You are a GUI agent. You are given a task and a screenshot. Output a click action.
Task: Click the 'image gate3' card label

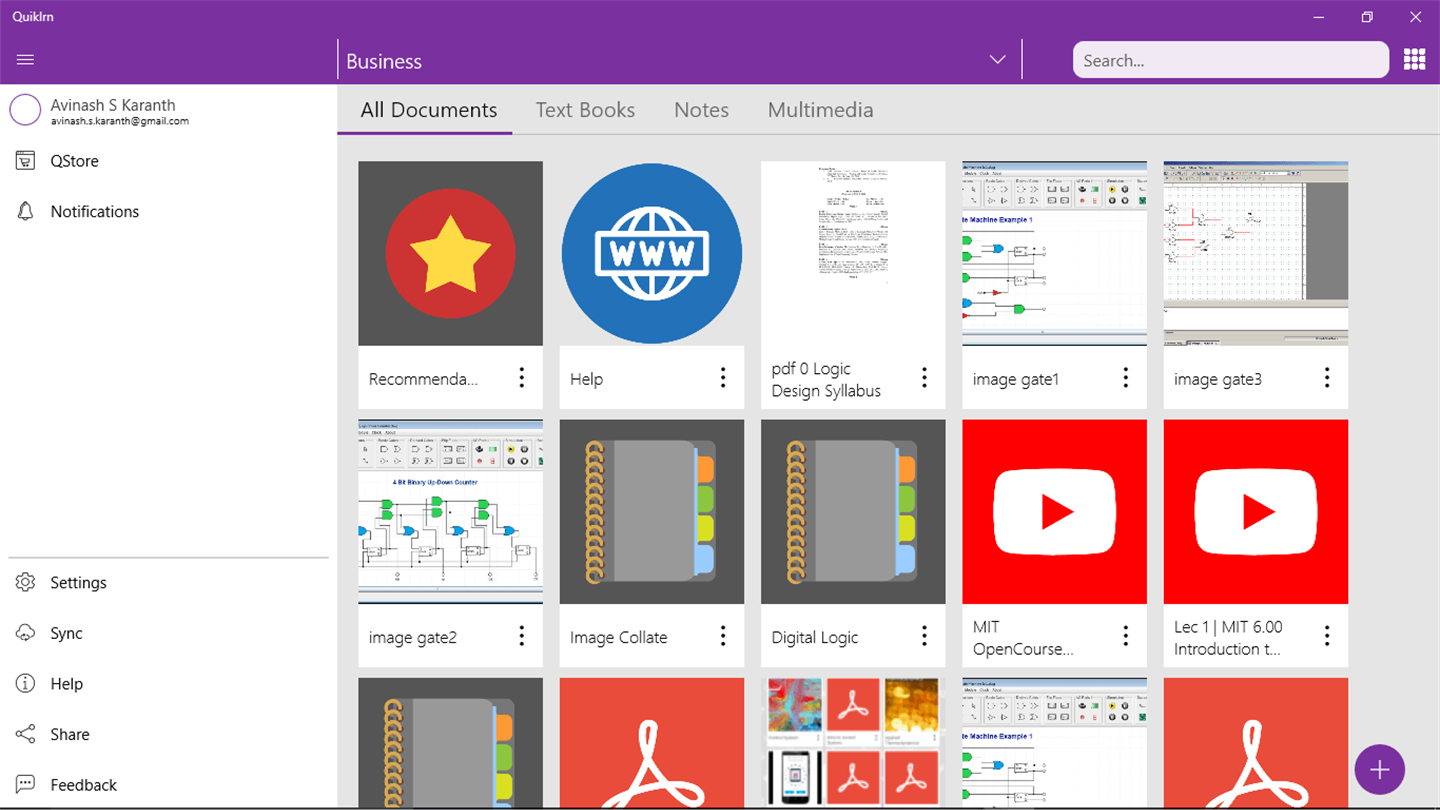(x=1218, y=379)
